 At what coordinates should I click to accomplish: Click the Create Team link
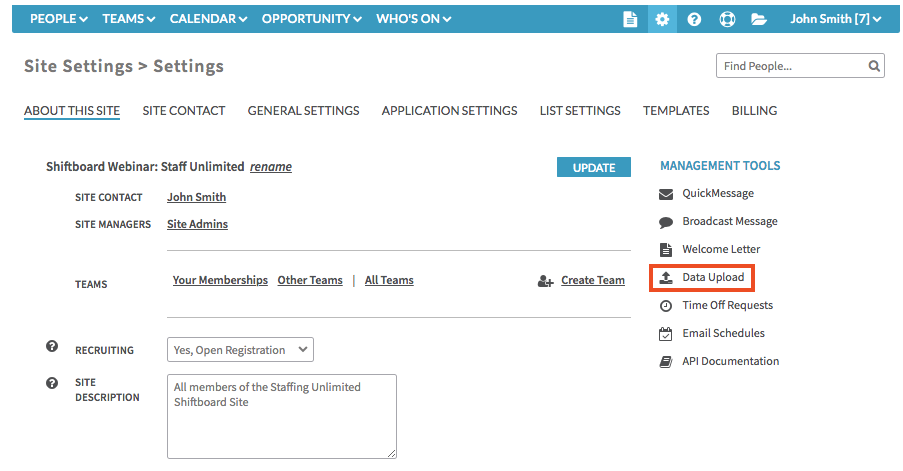pos(593,280)
